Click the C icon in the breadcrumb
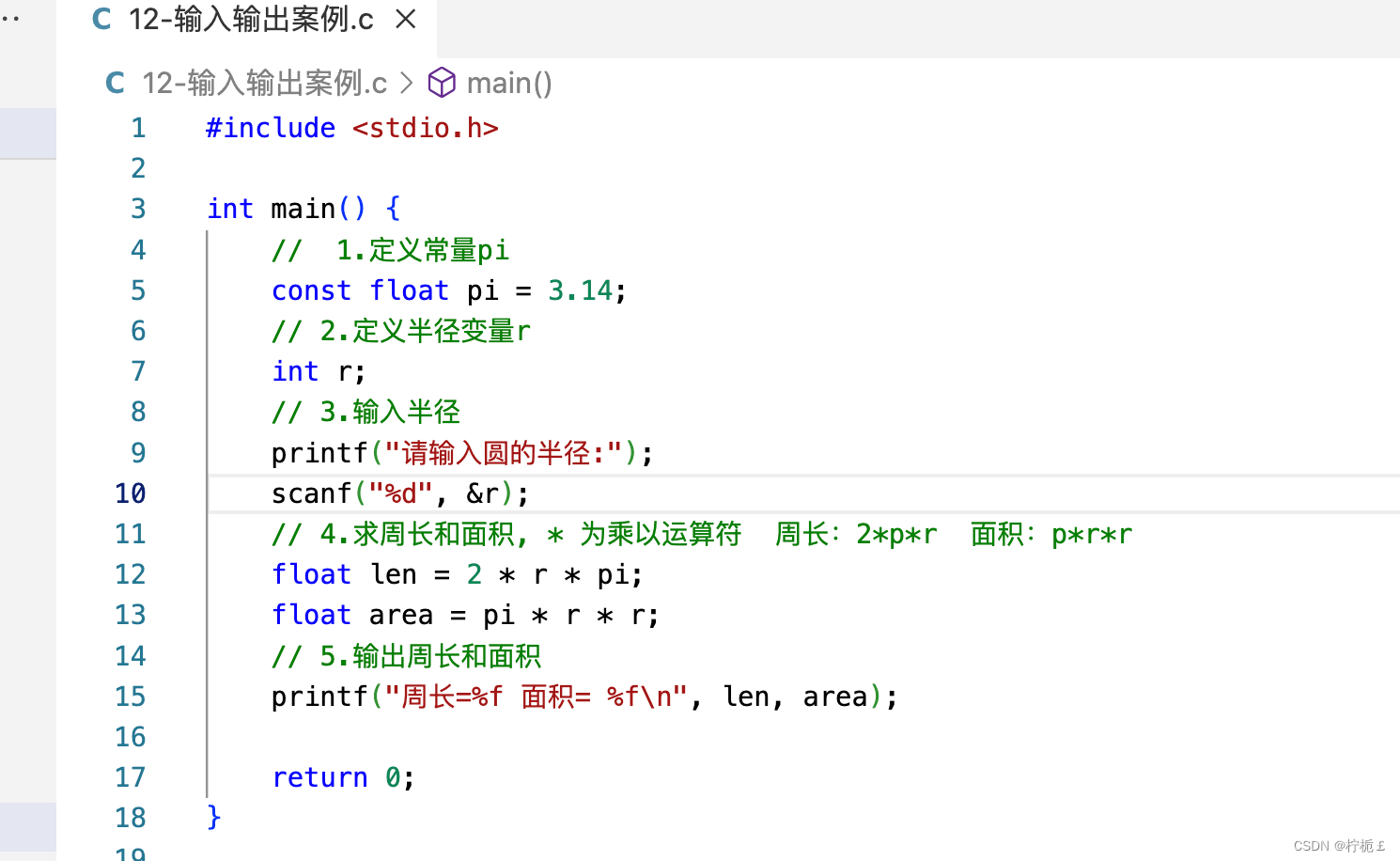This screenshot has width=1400, height=861. [x=115, y=83]
